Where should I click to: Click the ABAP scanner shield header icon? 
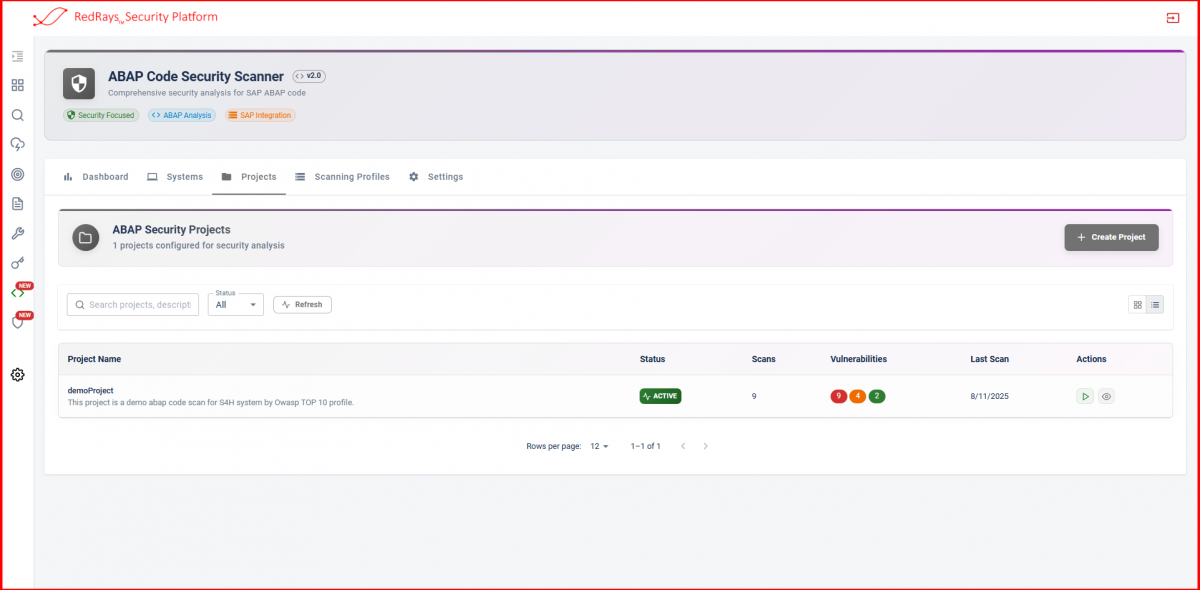coord(79,84)
